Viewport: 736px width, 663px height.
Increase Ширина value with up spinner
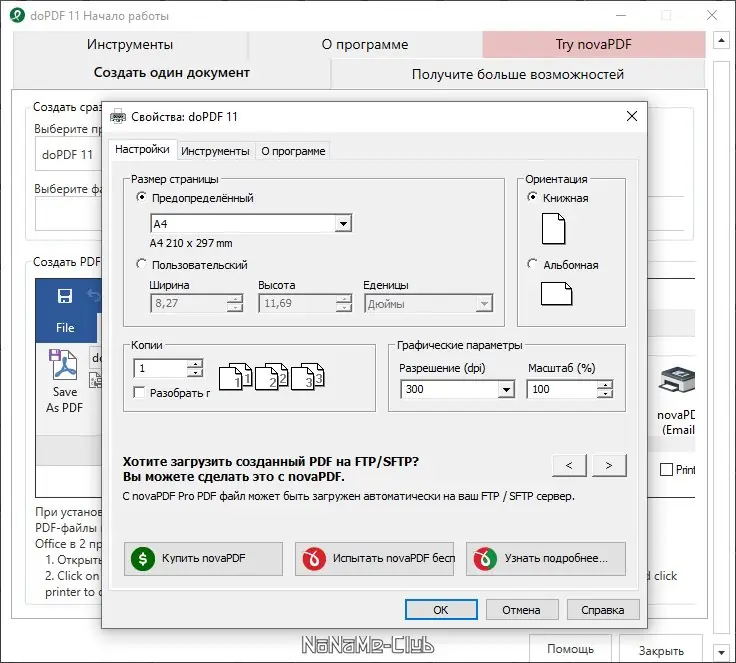click(235, 299)
